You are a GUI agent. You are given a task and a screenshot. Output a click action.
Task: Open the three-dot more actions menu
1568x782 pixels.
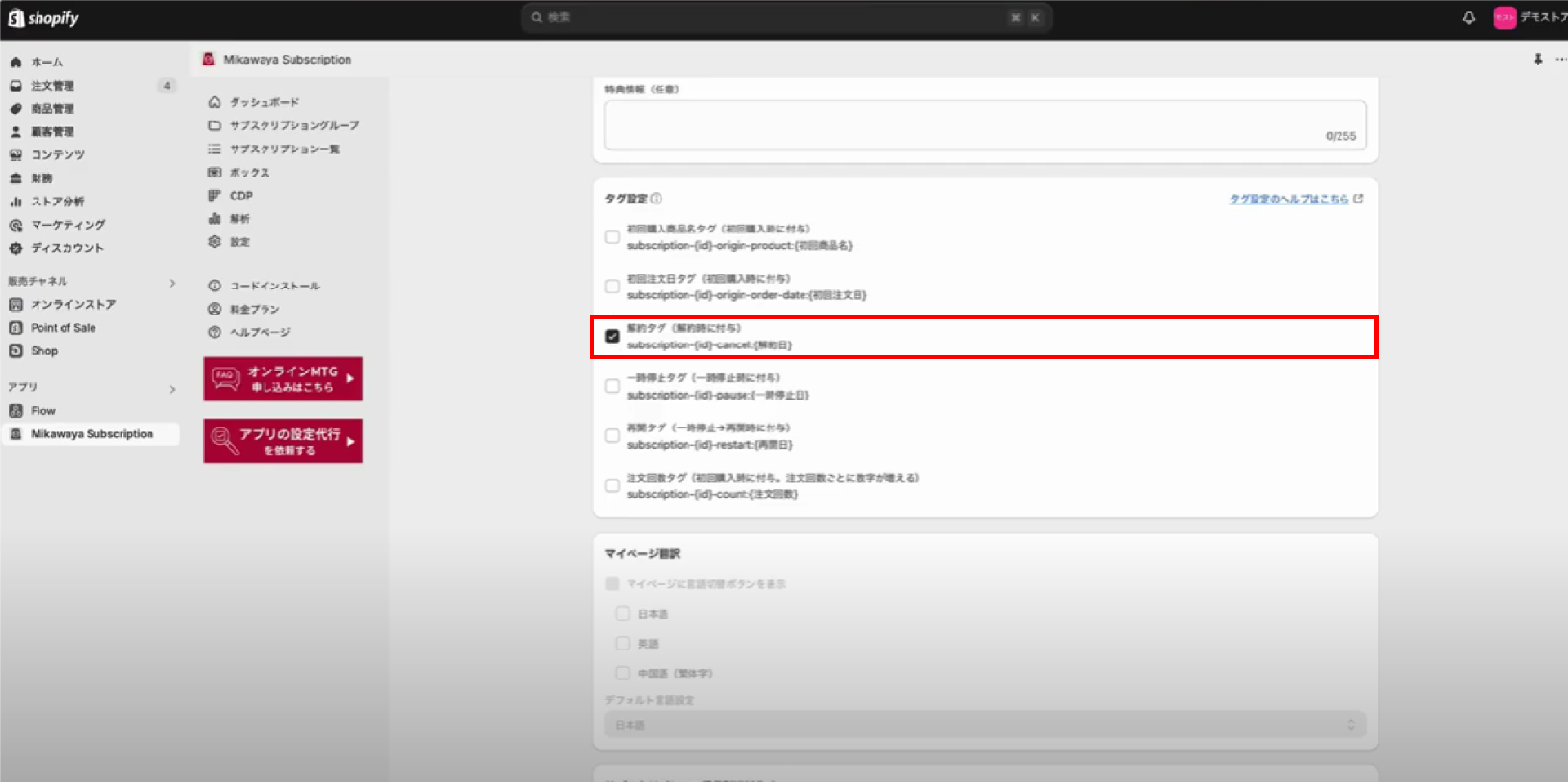click(x=1560, y=60)
